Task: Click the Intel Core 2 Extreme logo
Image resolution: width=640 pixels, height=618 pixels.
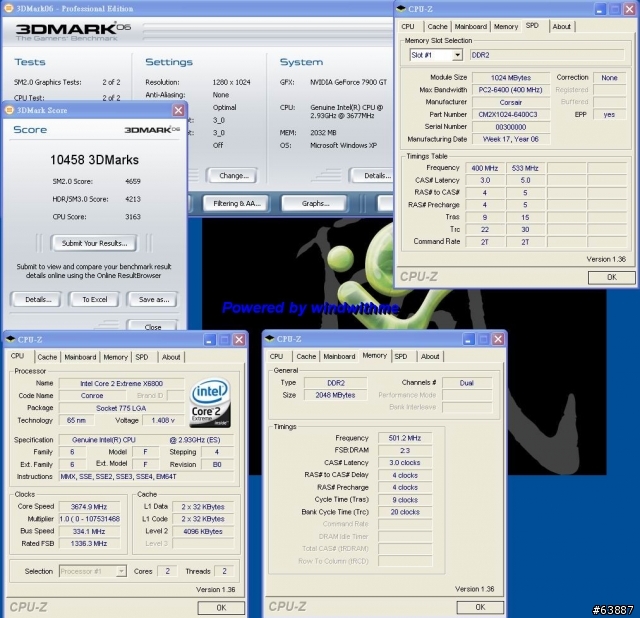Action: [x=210, y=402]
